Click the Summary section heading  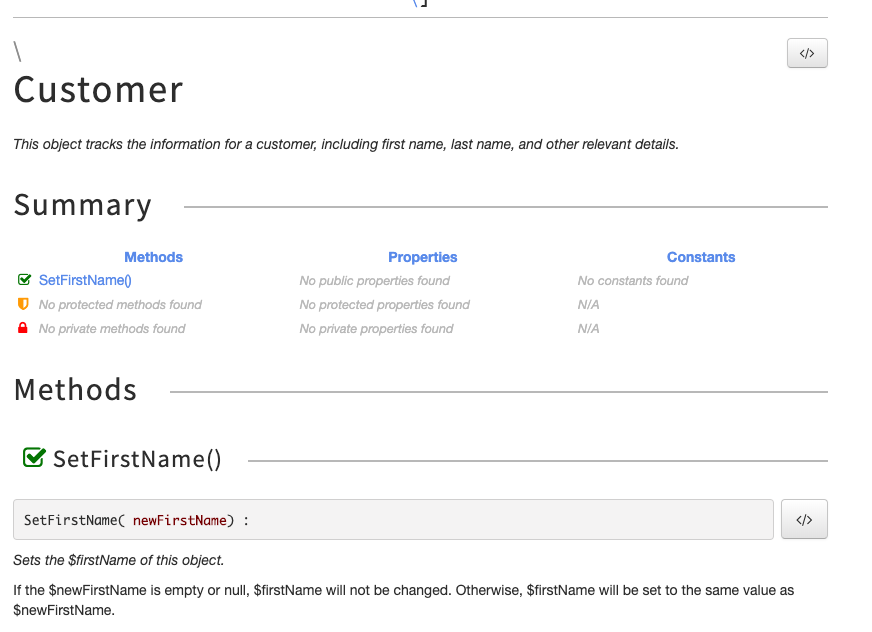tap(82, 205)
